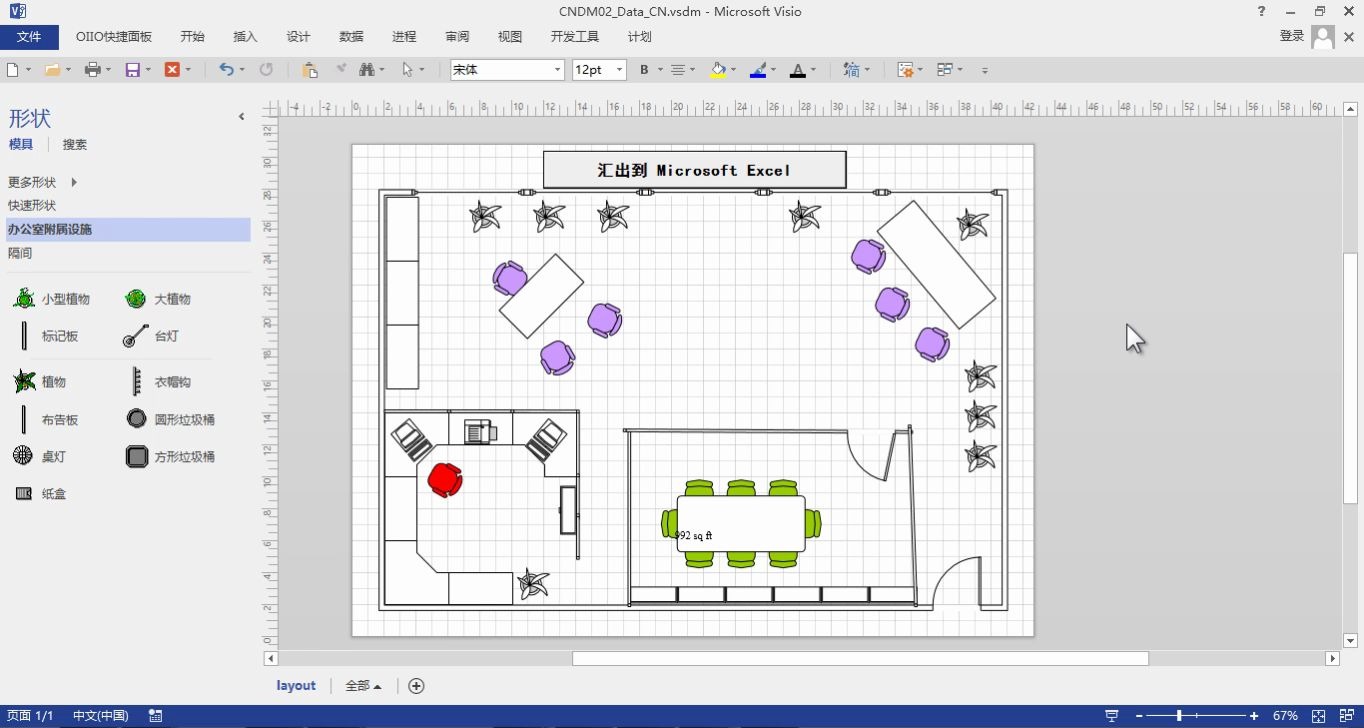Switch to the 视图 ribbon tab
The image size is (1364, 728).
(x=510, y=36)
